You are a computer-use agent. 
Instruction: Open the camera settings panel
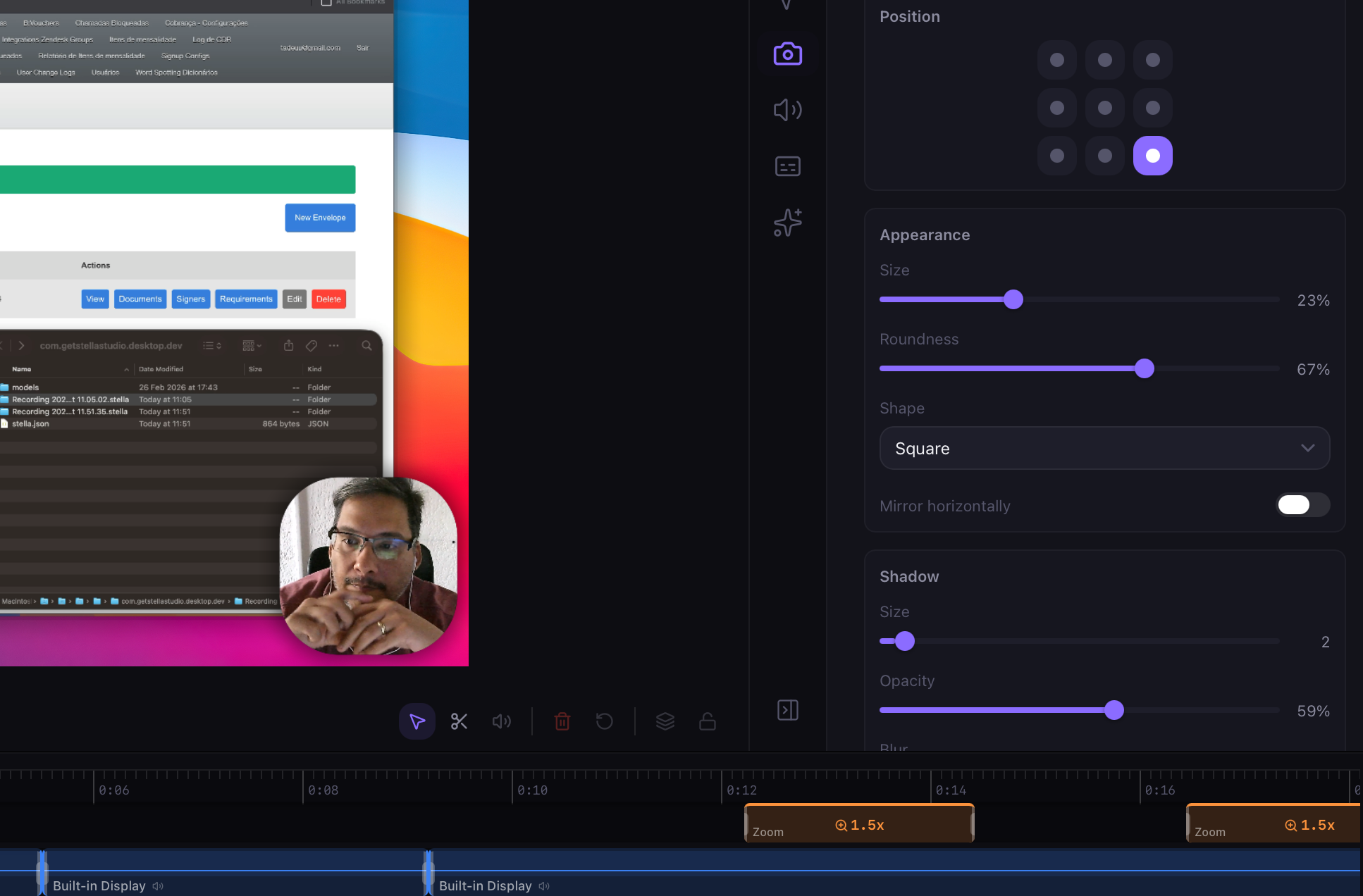pos(787,53)
